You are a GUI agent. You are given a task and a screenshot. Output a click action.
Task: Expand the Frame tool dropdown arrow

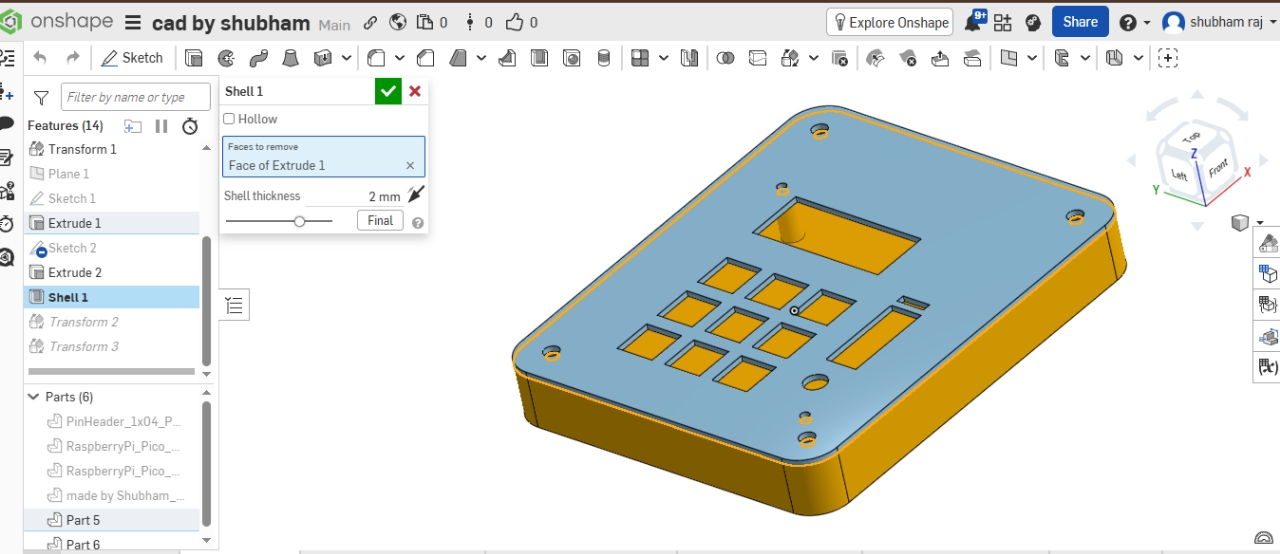1084,58
